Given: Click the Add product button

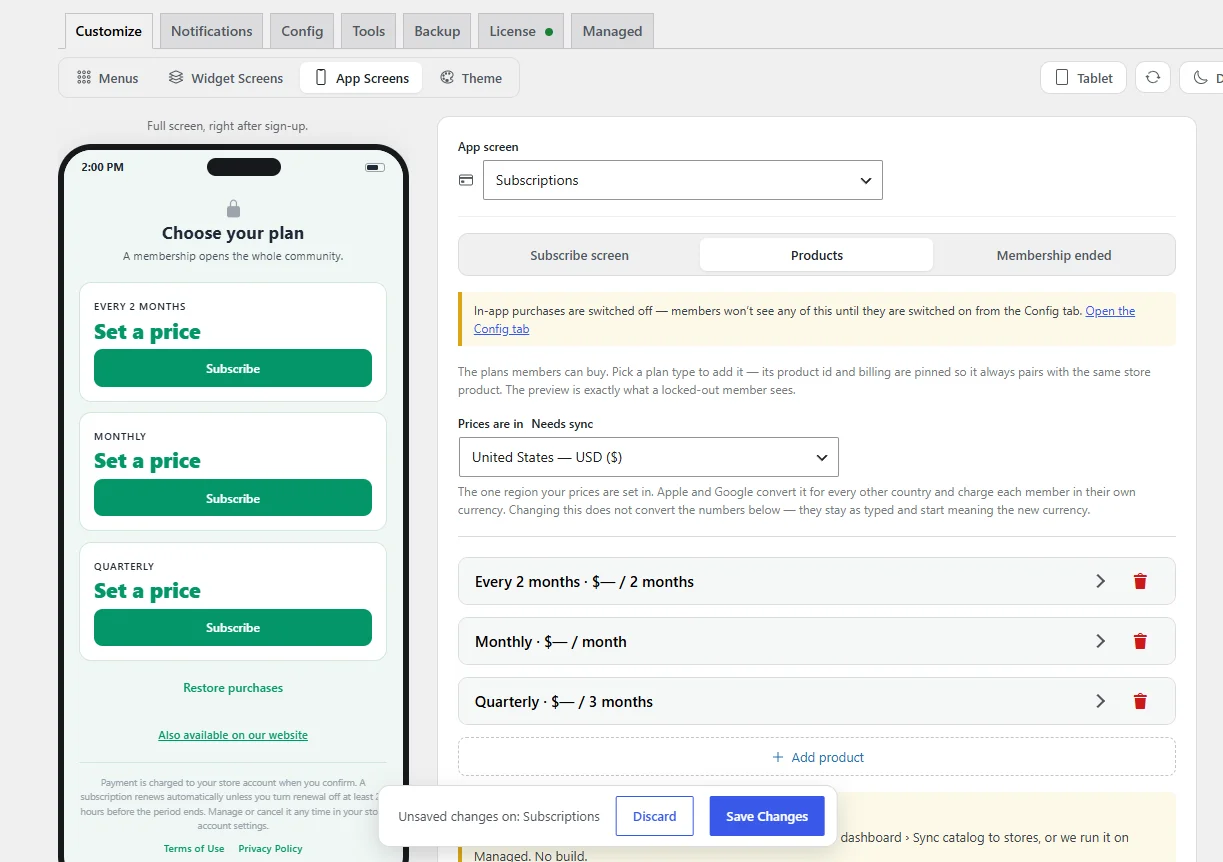Looking at the screenshot, I should (x=817, y=757).
